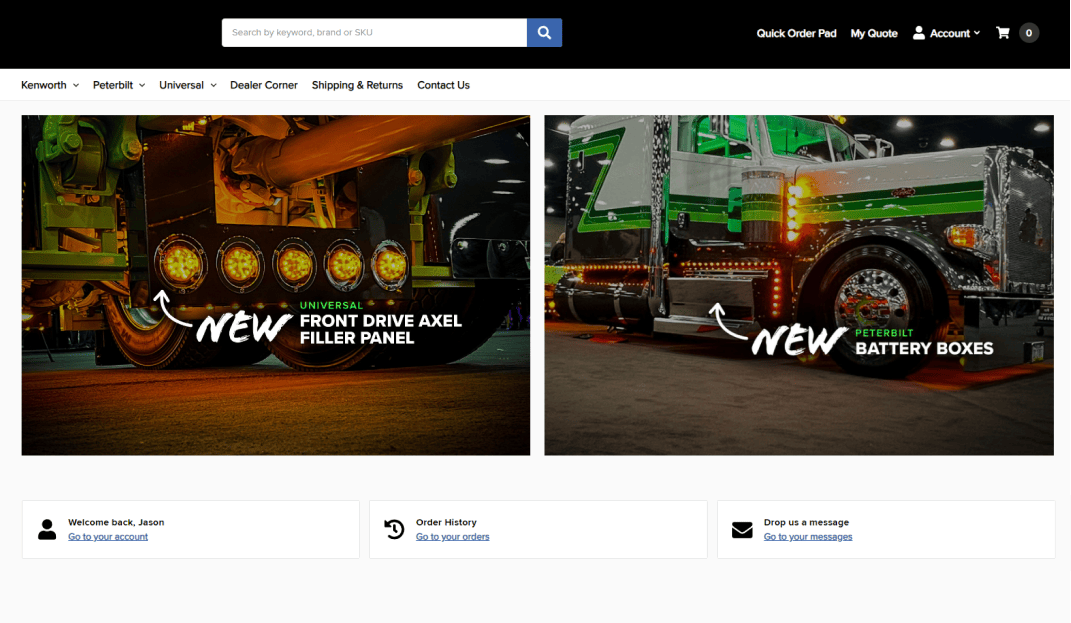The width and height of the screenshot is (1071, 623).
Task: Open My Quote
Action: click(874, 33)
